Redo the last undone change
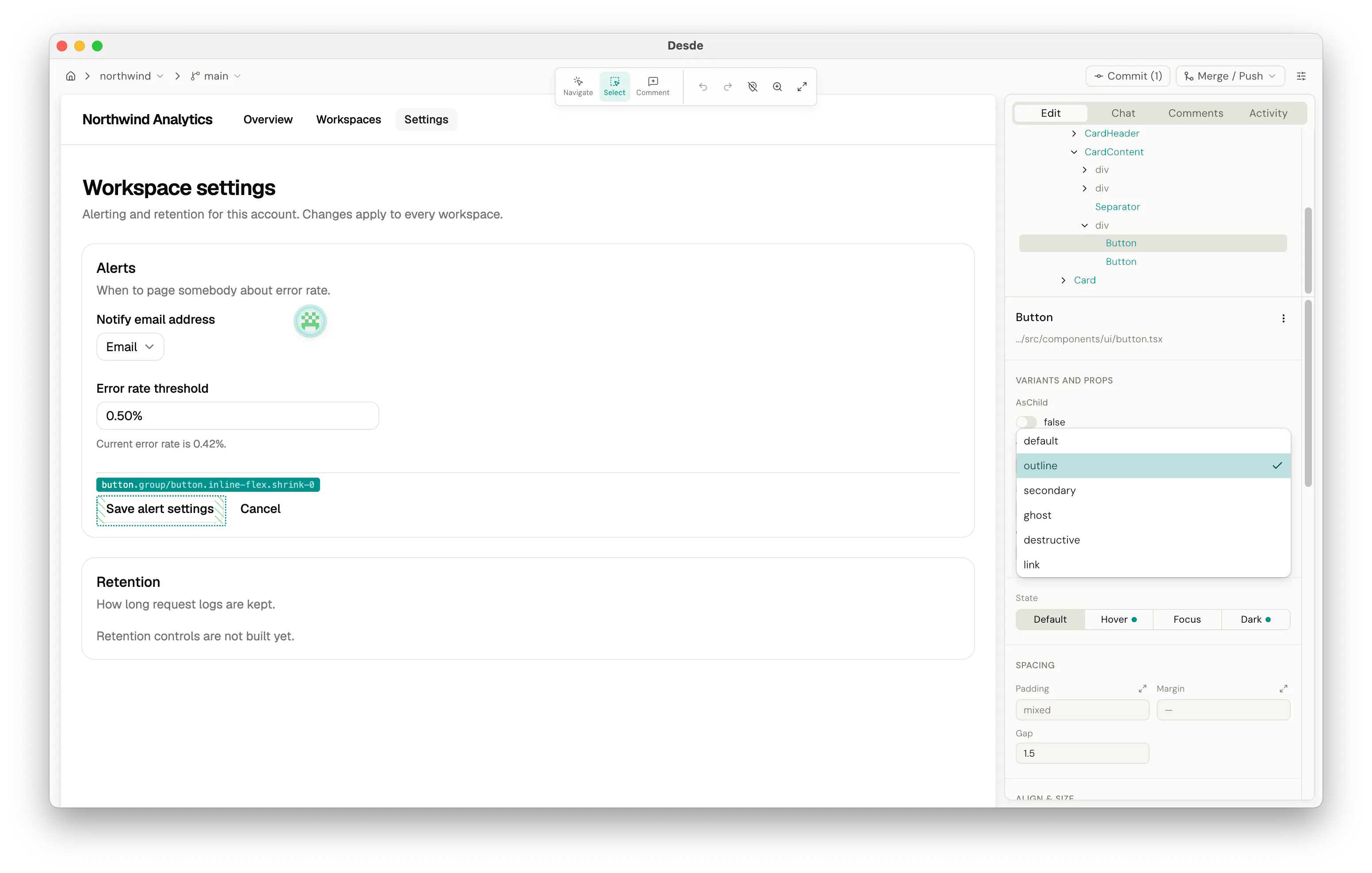 pos(728,87)
